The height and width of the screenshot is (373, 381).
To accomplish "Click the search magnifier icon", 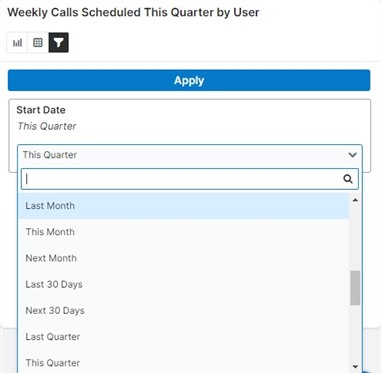I will tap(348, 179).
